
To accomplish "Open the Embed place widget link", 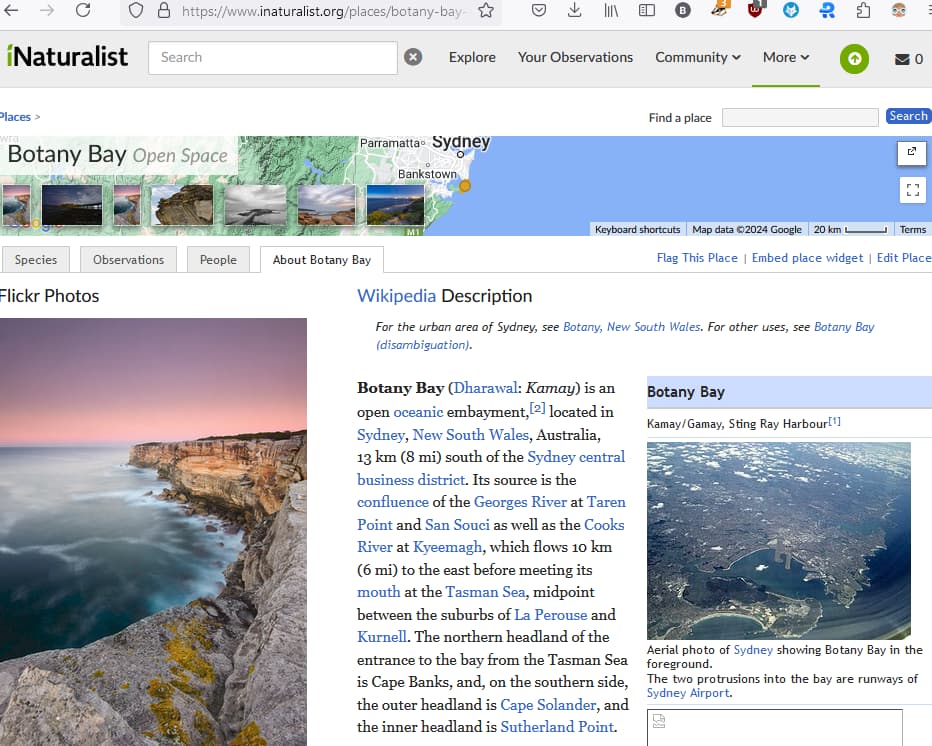I will pyautogui.click(x=807, y=257).
